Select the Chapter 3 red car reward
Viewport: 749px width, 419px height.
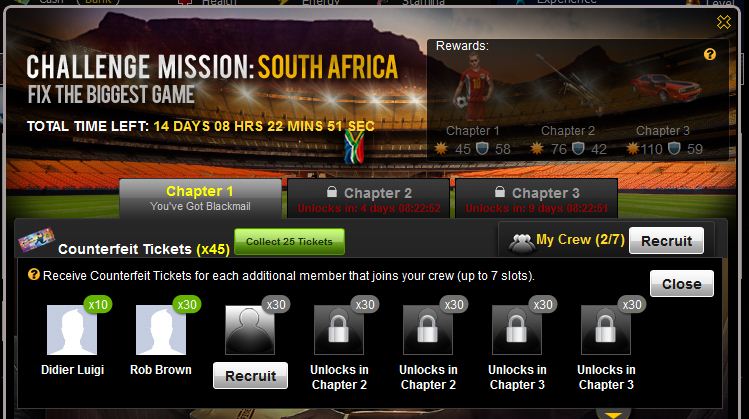pyautogui.click(x=666, y=88)
